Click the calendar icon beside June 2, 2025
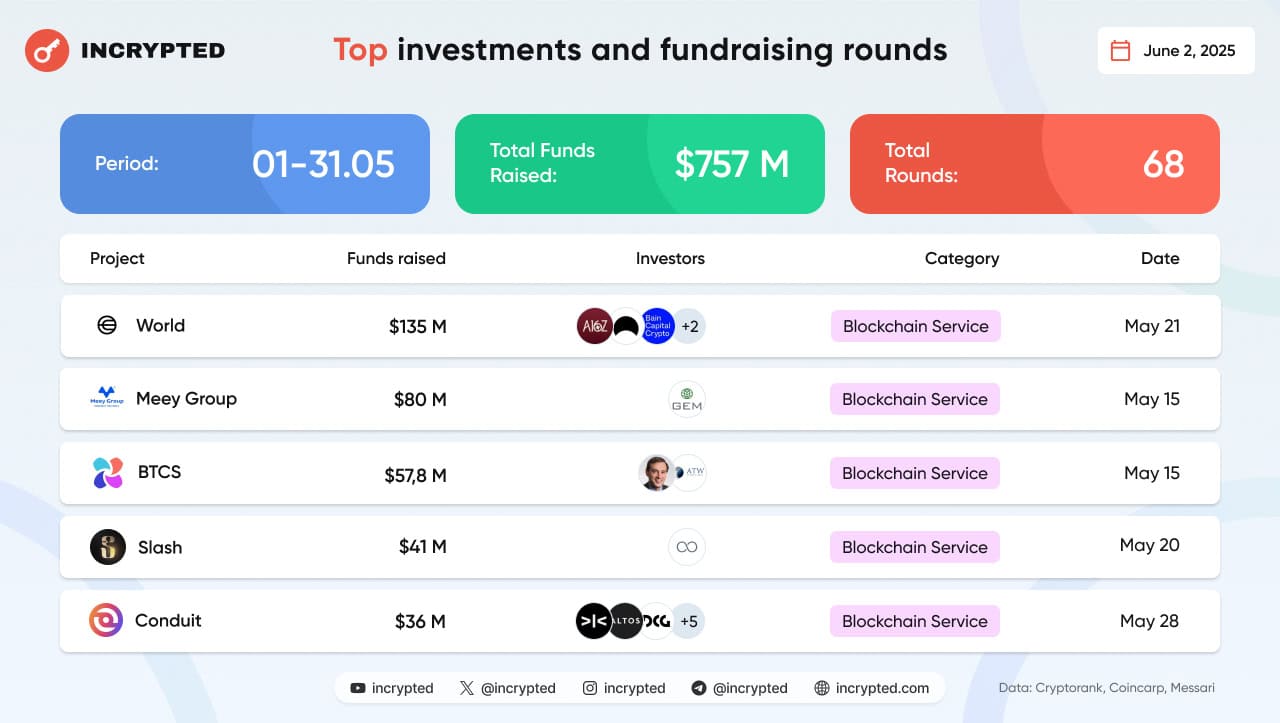Image resolution: width=1280 pixels, height=723 pixels. 1121,51
